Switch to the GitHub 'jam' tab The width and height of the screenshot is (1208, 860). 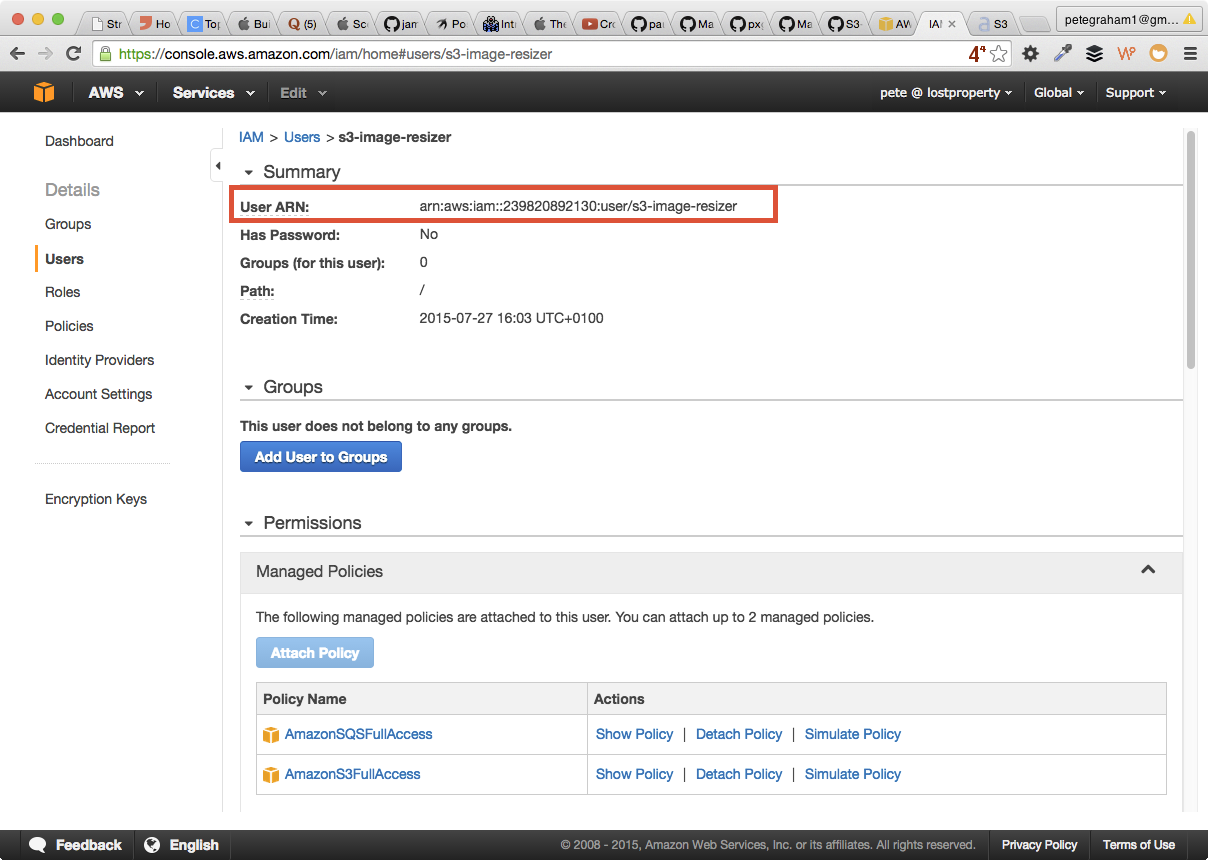pyautogui.click(x=402, y=24)
